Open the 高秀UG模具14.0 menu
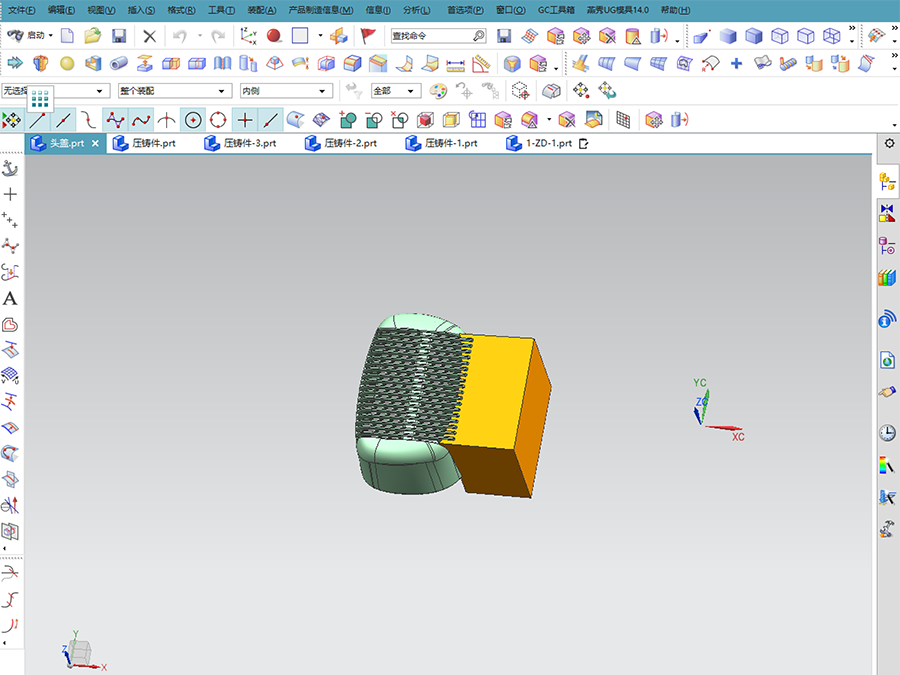The image size is (900, 675). point(618,10)
